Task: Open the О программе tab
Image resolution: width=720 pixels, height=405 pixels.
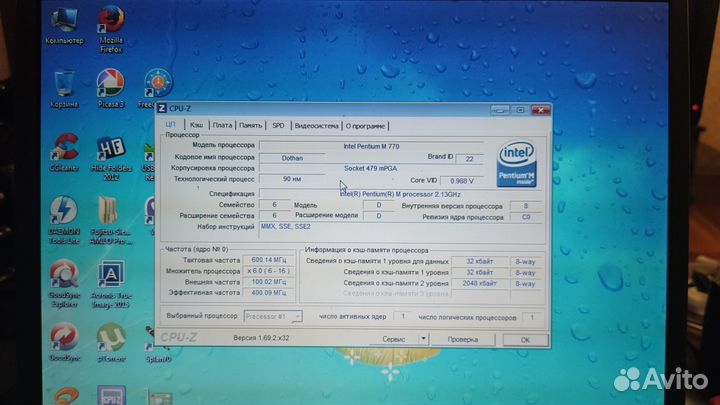Action: tap(365, 125)
